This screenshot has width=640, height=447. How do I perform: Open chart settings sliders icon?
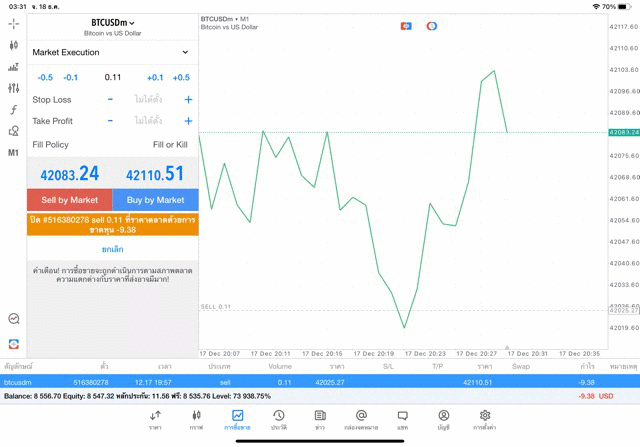pos(13,88)
